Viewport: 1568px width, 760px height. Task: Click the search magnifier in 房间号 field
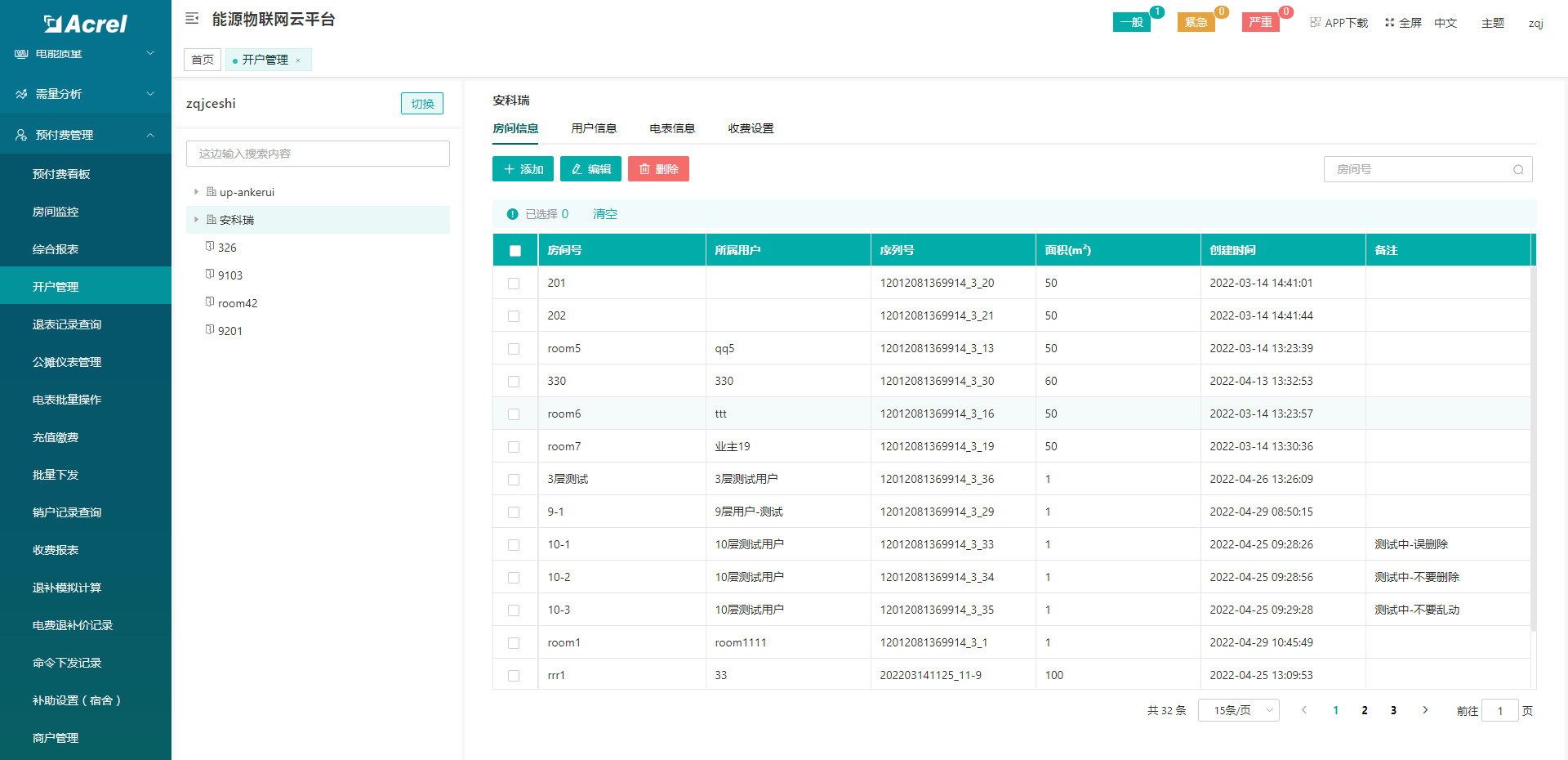coord(1518,170)
